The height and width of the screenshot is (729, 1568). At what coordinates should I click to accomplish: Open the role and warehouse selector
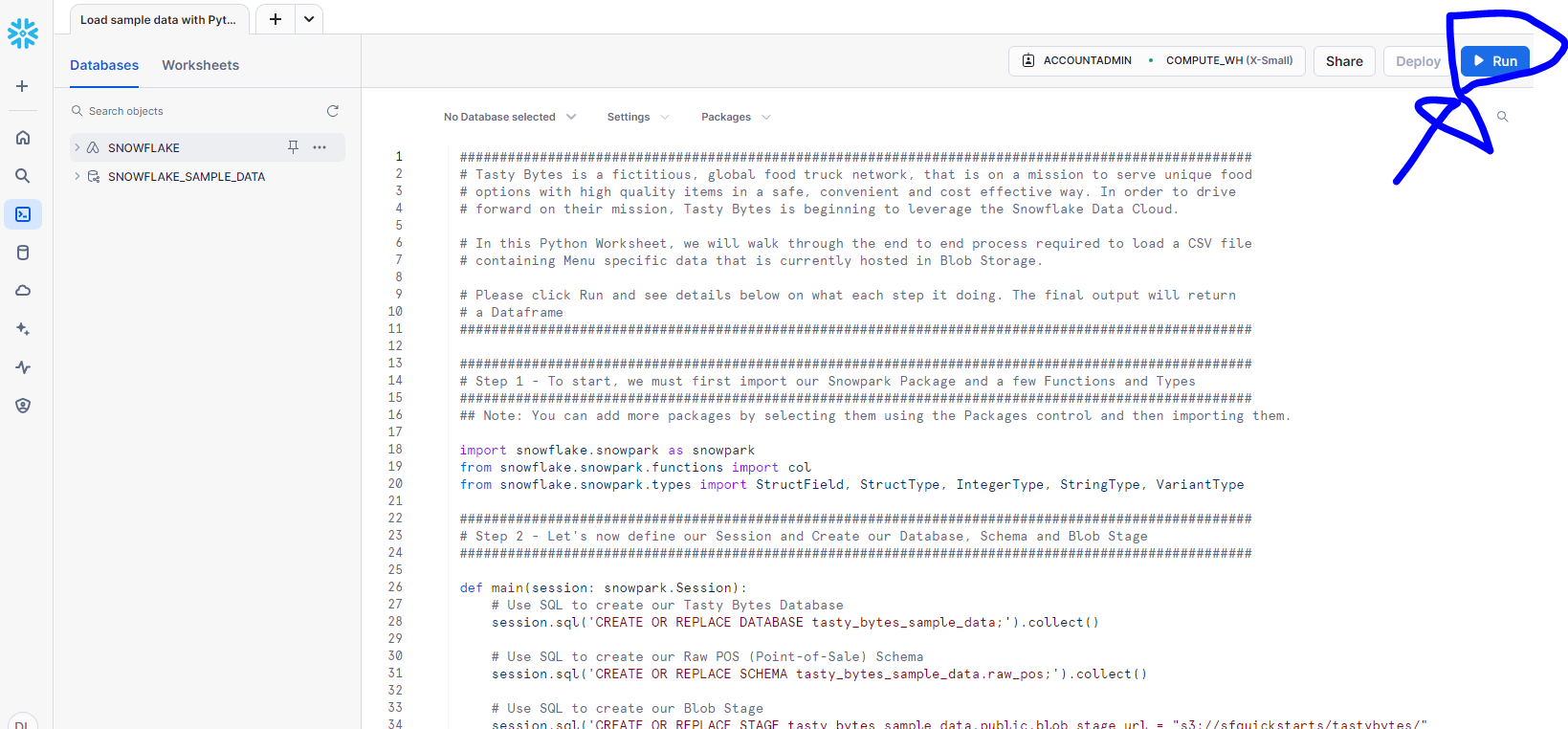[1157, 60]
